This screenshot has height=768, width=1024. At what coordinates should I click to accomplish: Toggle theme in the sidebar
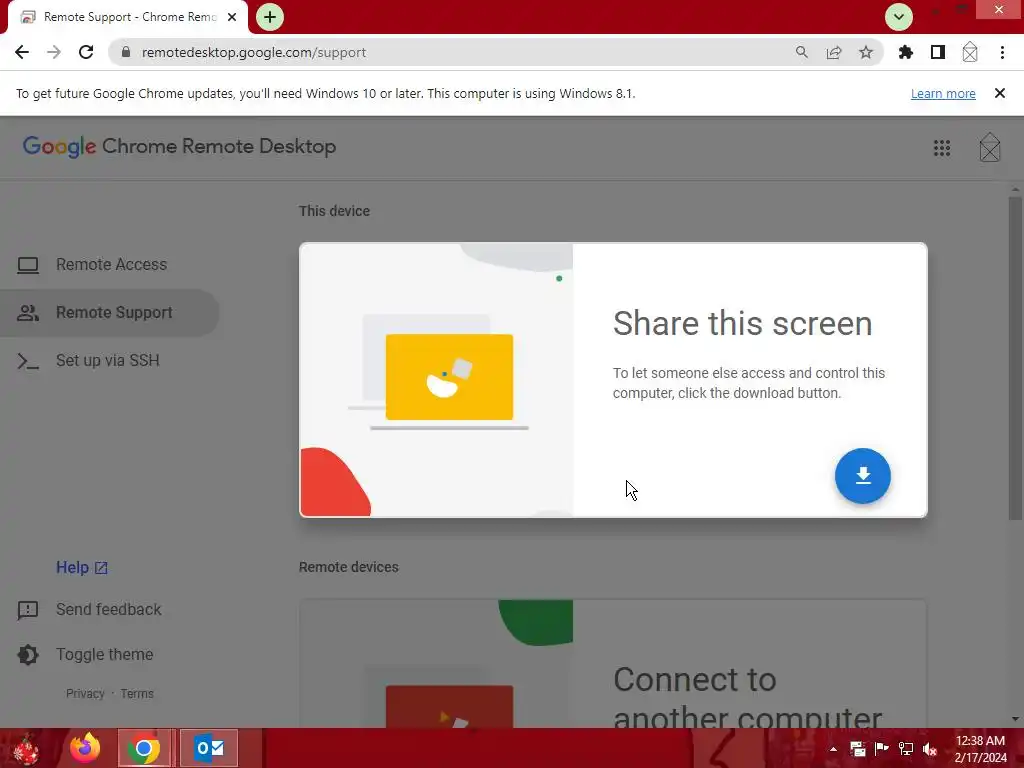tap(104, 654)
